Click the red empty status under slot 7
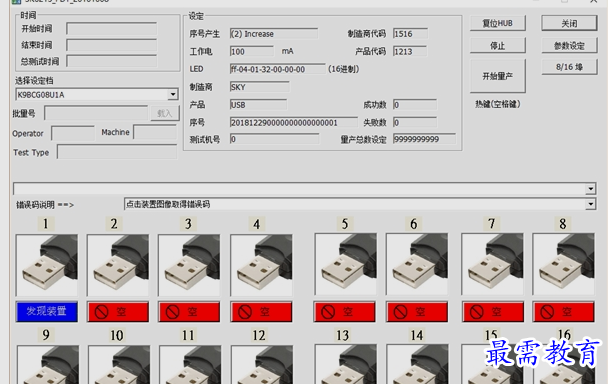 493,311
